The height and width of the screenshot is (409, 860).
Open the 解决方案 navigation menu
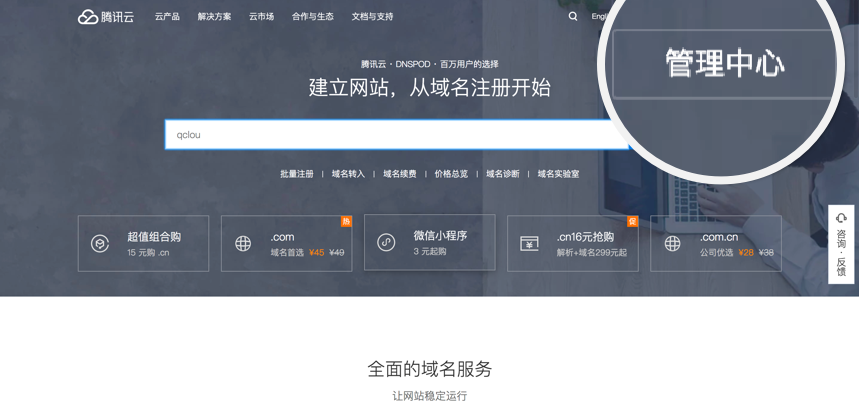[214, 16]
